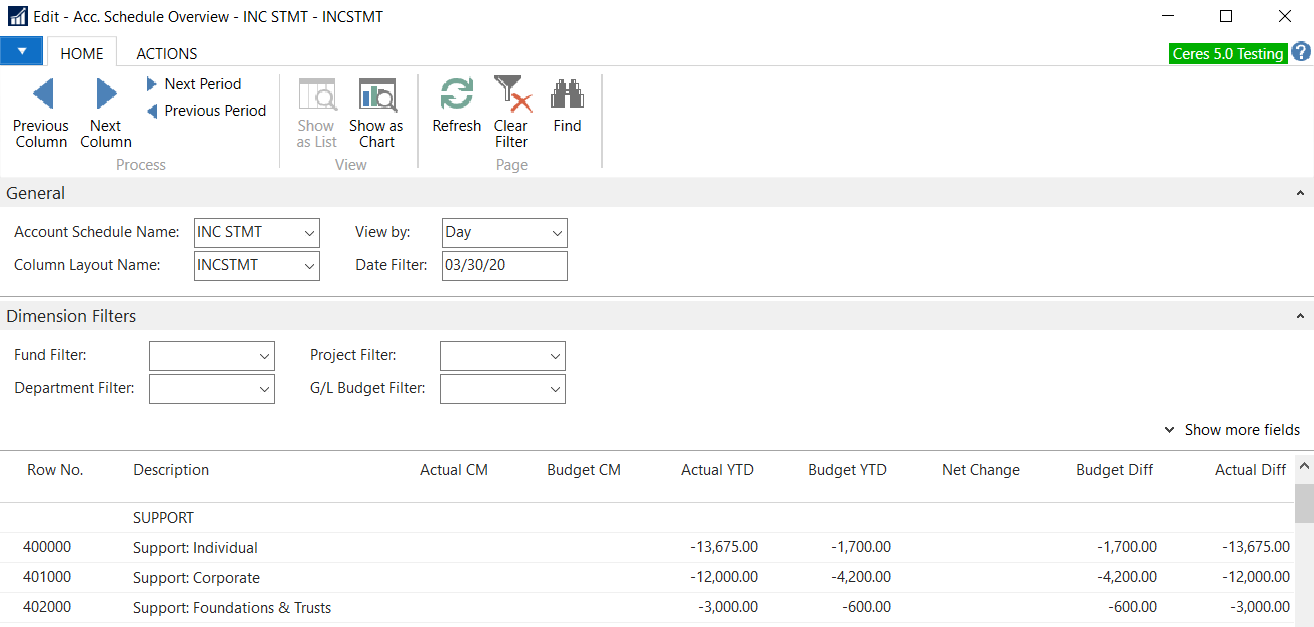Open the Help question mark button
1314x627 pixels.
coord(1300,51)
